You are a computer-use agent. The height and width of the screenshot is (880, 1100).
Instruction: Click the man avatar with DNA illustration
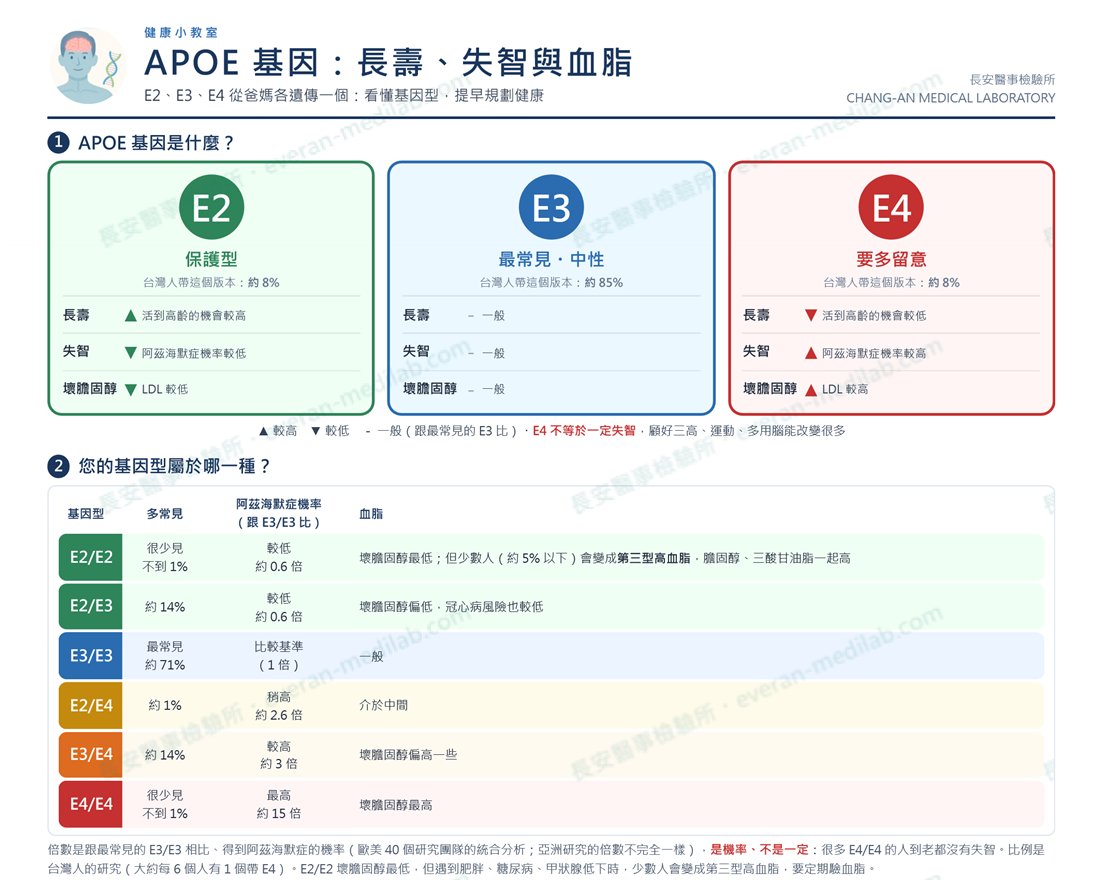[x=87, y=66]
